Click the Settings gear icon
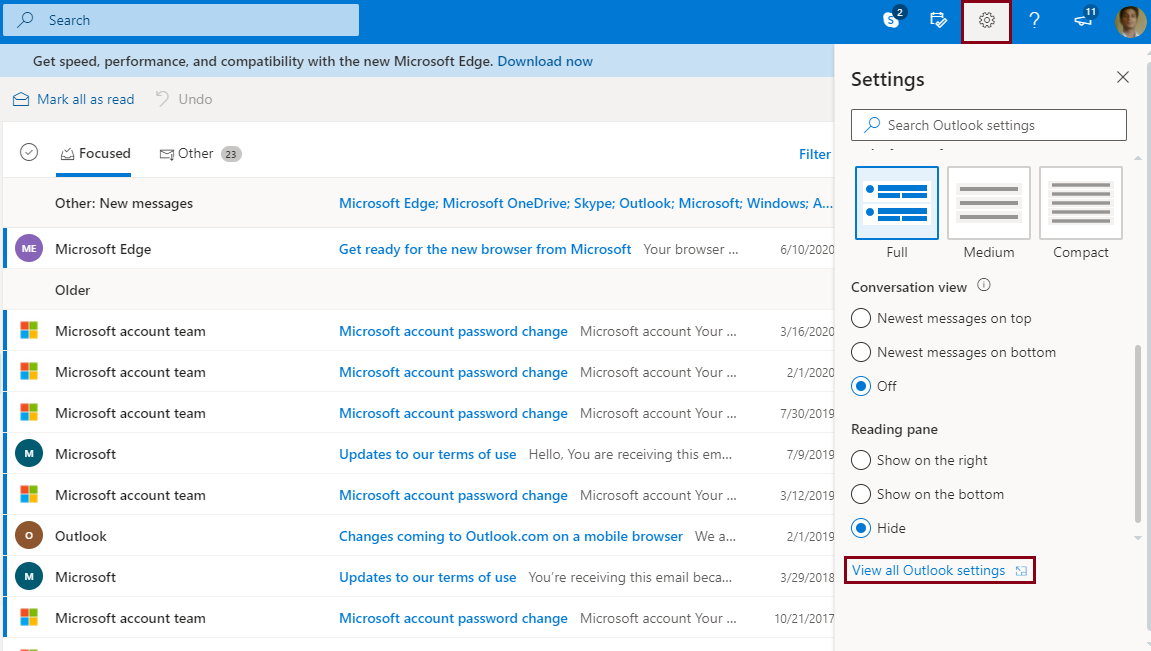Viewport: 1151px width, 651px height. click(987, 21)
